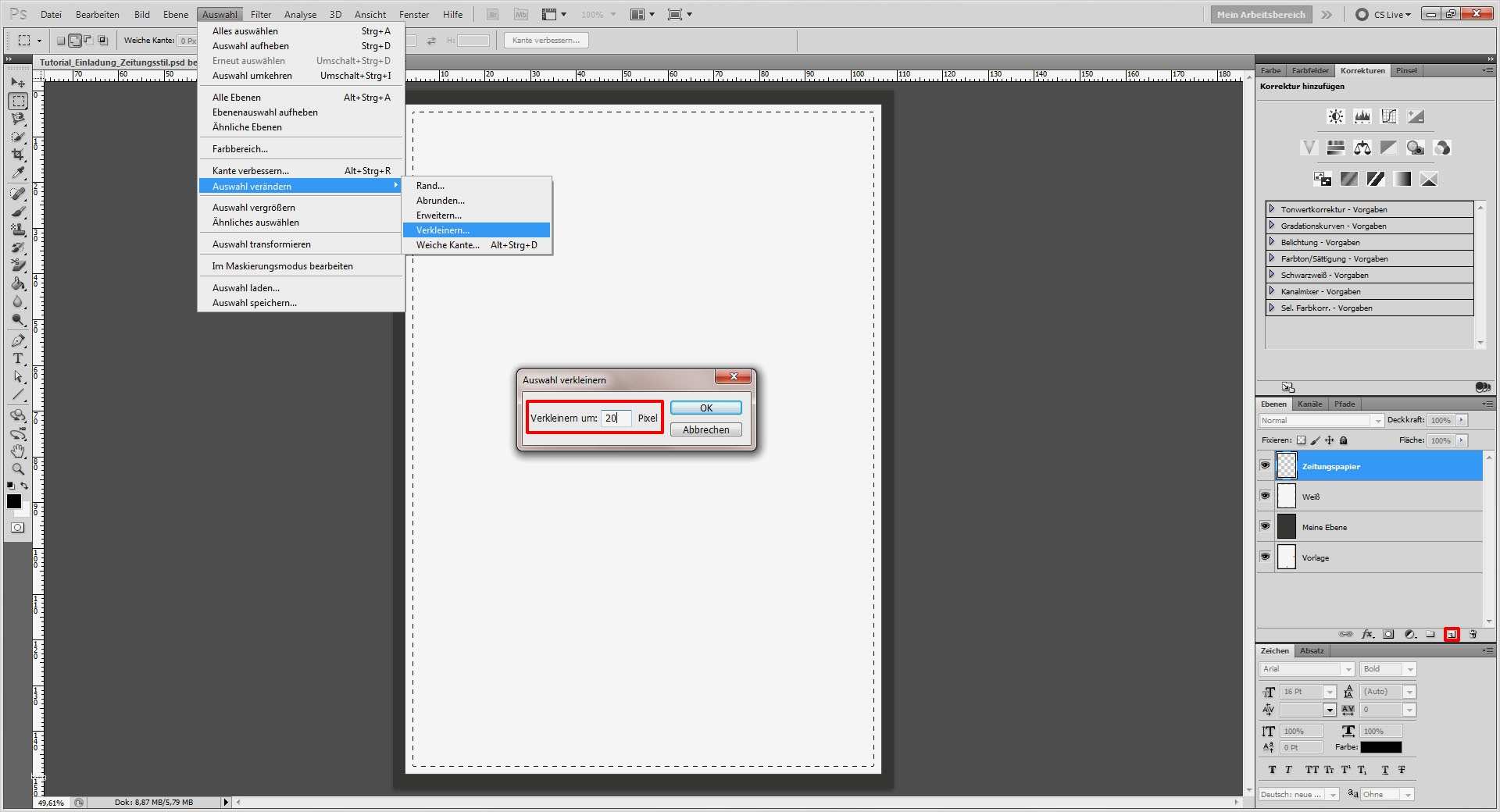Add a Brightness/Contrast adjustment
Screen dimensions: 1500x812
pos(1336,116)
